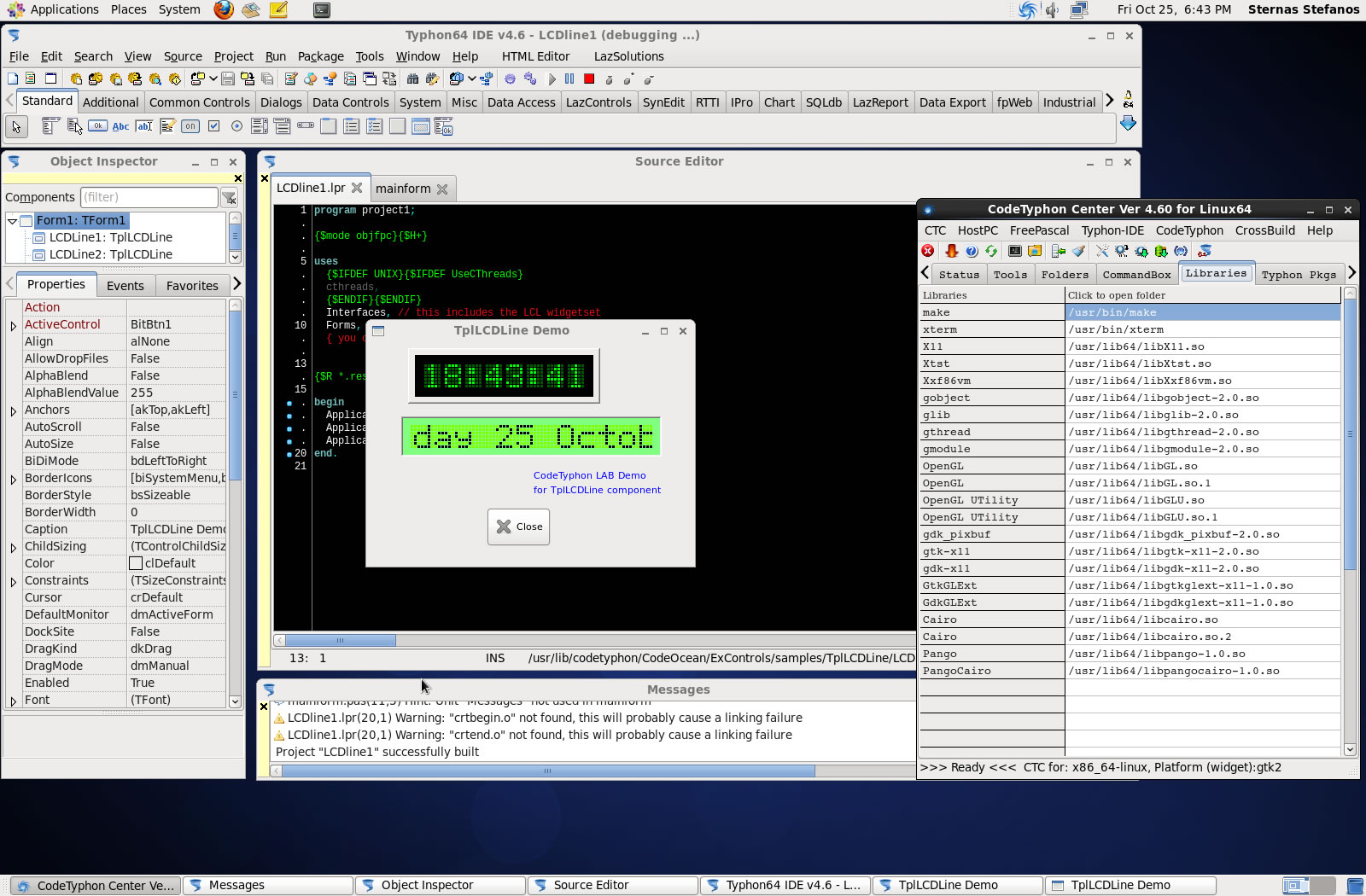Select the TCheckBox component in the palette

click(x=213, y=126)
